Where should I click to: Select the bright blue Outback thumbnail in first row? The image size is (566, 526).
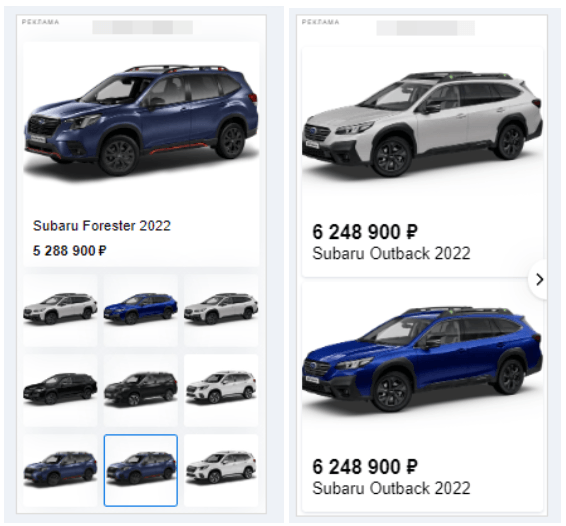pyautogui.click(x=141, y=310)
